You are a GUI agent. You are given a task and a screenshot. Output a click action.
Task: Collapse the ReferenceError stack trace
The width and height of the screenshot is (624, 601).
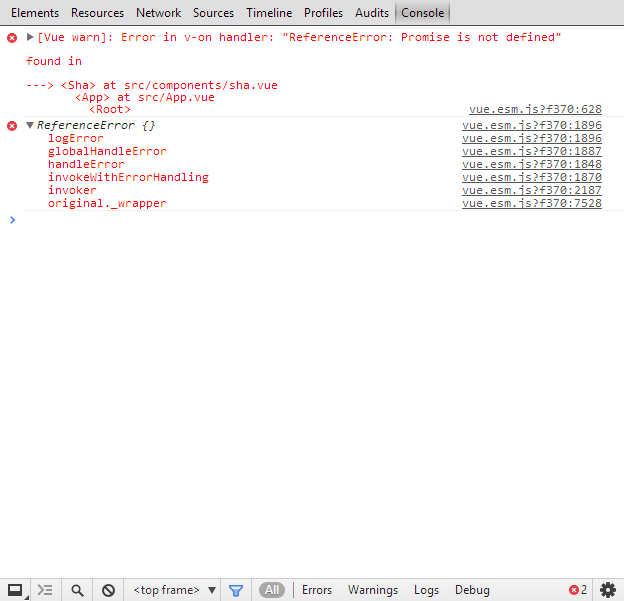30,125
